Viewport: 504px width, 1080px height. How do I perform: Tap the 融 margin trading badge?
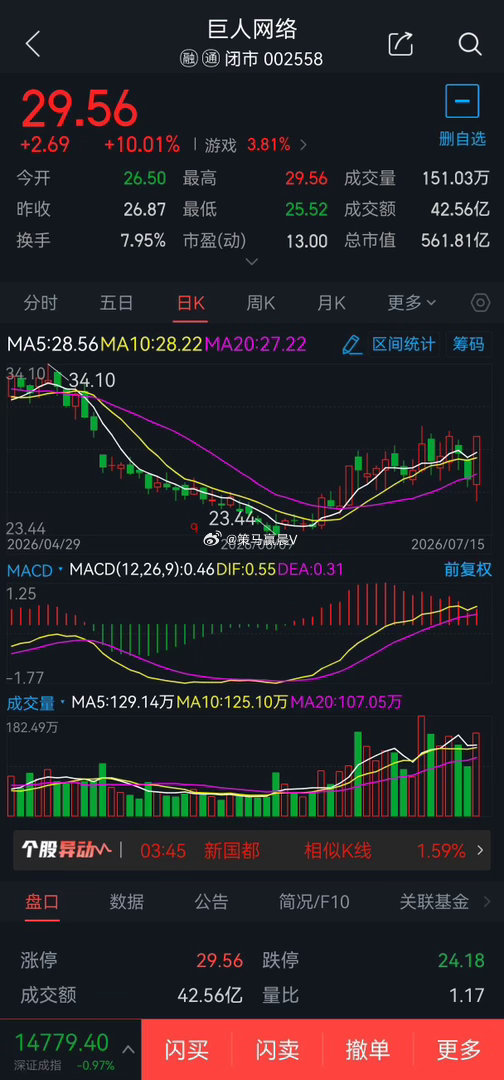point(189,59)
